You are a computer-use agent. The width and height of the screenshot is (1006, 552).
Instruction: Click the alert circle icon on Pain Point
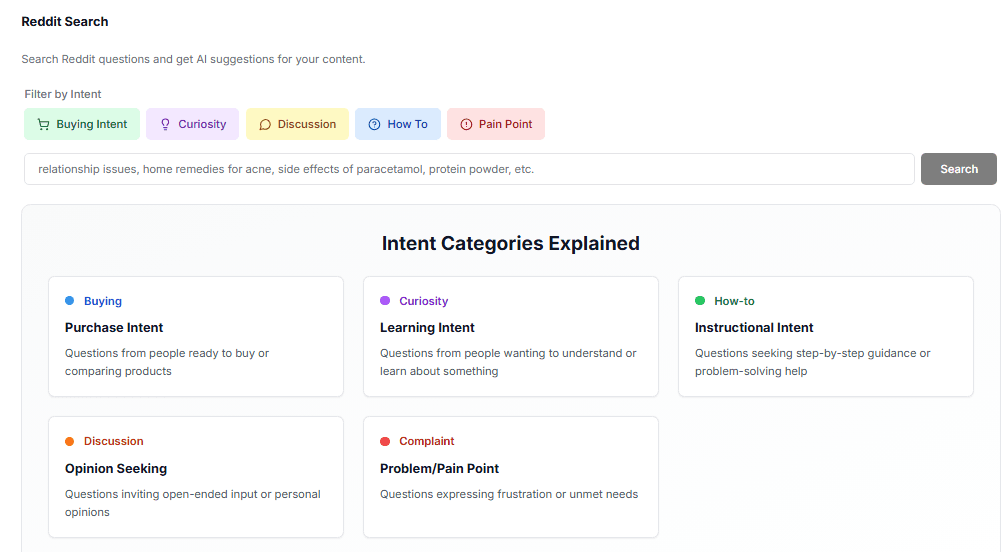[466, 125]
